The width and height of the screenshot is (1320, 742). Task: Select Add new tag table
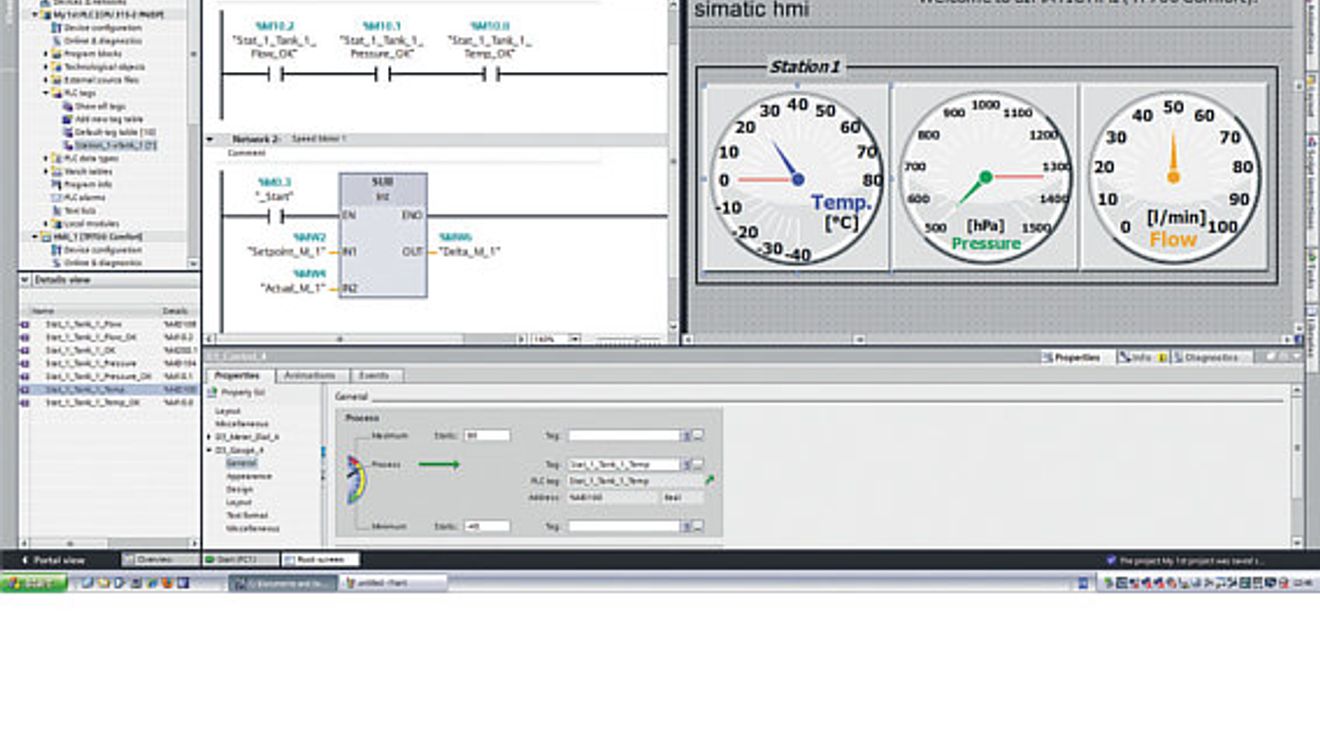[x=101, y=119]
